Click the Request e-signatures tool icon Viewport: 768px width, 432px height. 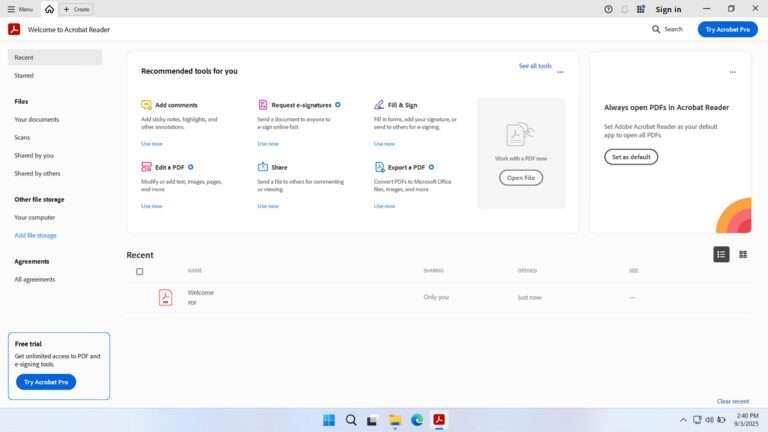[x=263, y=104]
